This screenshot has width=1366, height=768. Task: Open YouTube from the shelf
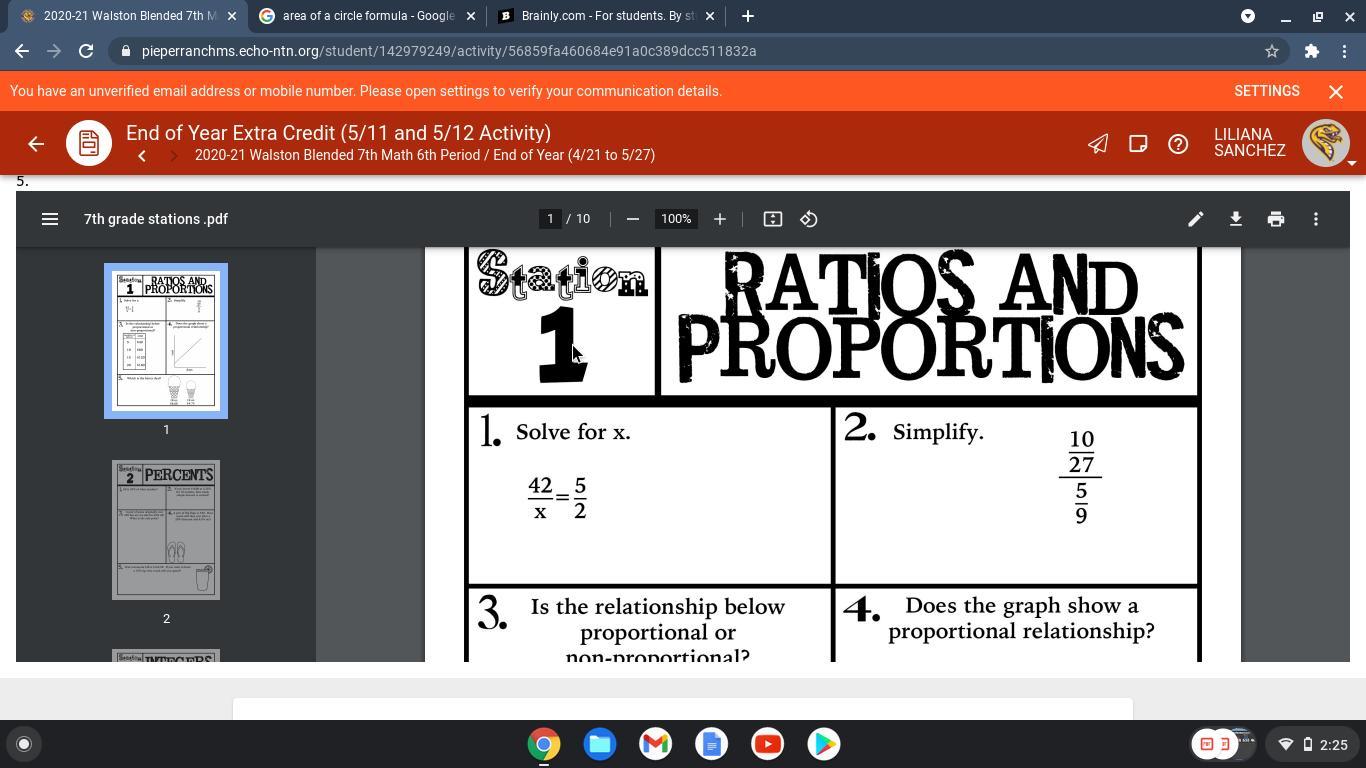point(767,744)
